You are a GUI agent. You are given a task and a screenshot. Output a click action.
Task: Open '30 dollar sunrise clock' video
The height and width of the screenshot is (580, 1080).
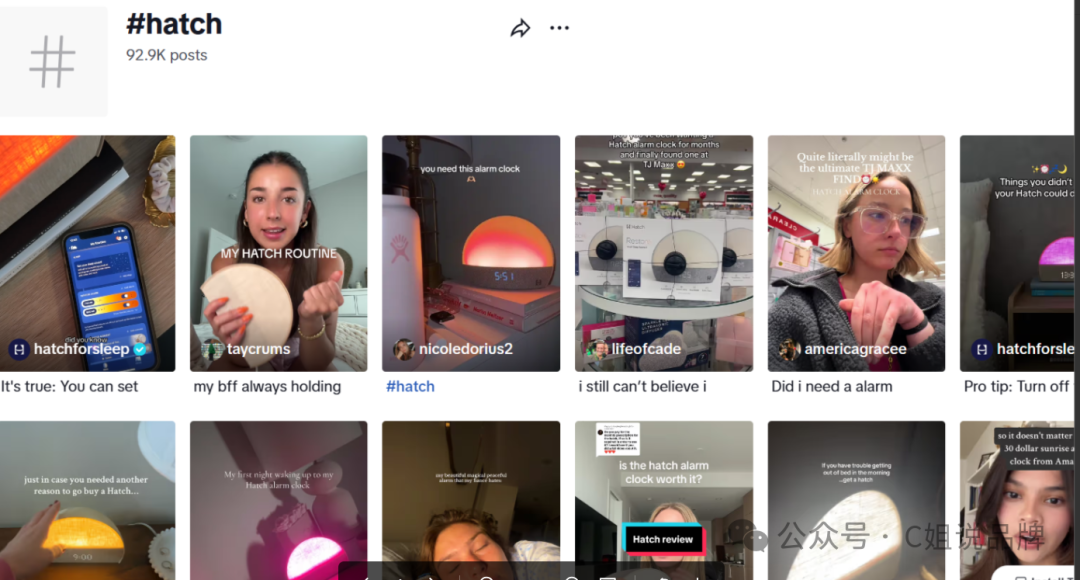point(1017,500)
